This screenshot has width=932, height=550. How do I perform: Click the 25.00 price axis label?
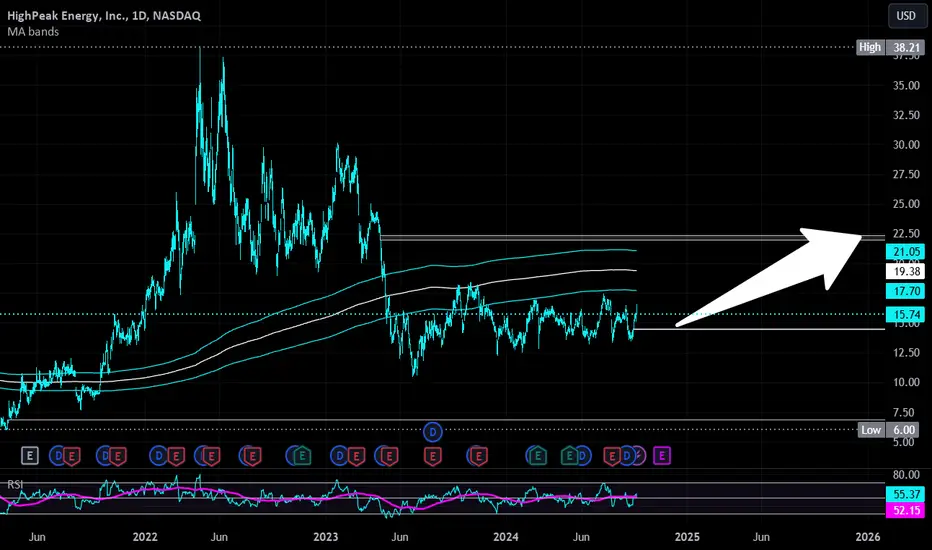[906, 204]
